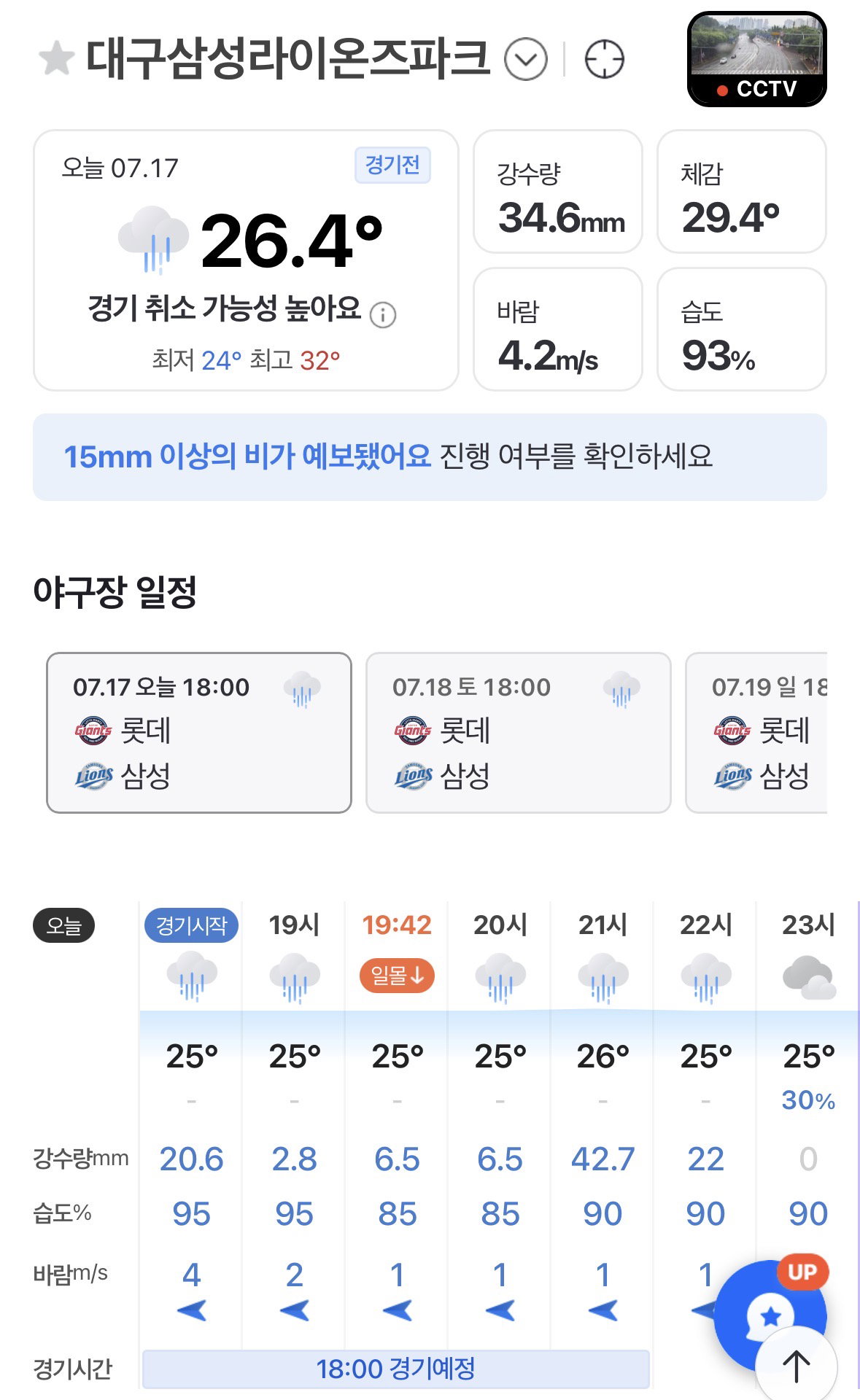Tap the 15mm 이상의 비가 예보됐어요 banner
860x1400 pixels.
[430, 457]
